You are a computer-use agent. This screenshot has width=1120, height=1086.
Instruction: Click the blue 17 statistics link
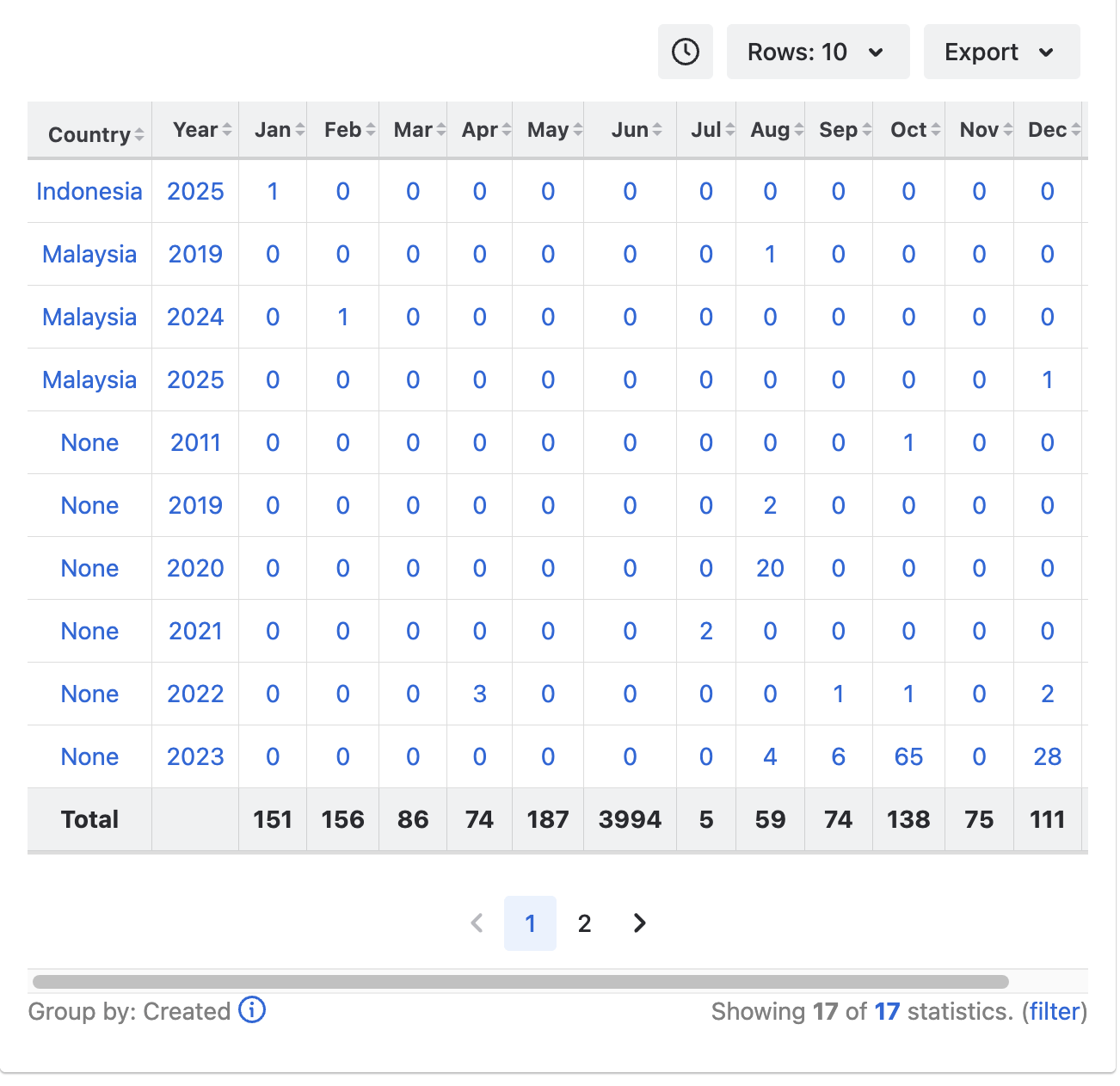click(887, 1011)
